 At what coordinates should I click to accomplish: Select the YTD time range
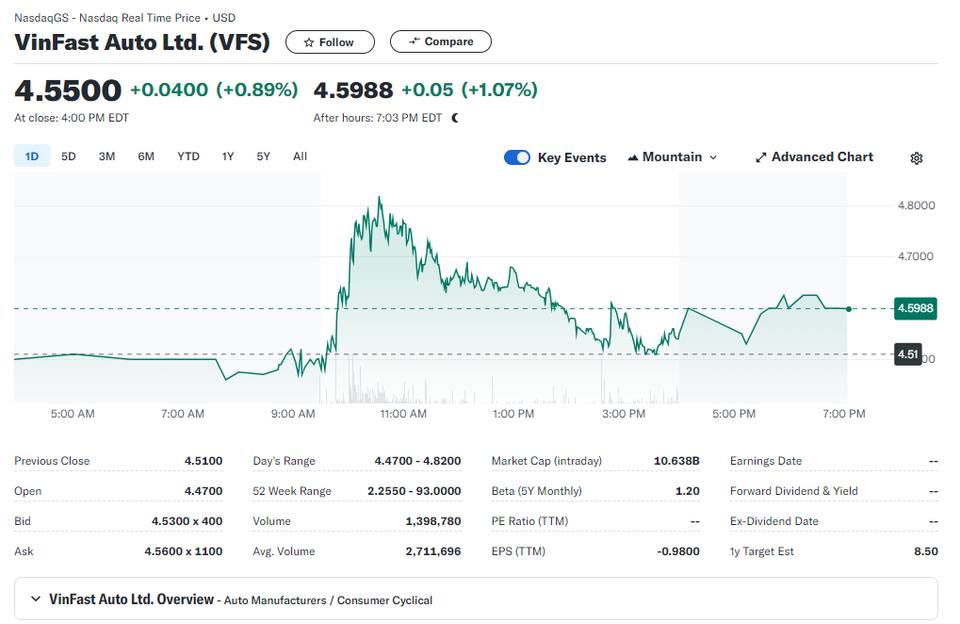(x=189, y=156)
